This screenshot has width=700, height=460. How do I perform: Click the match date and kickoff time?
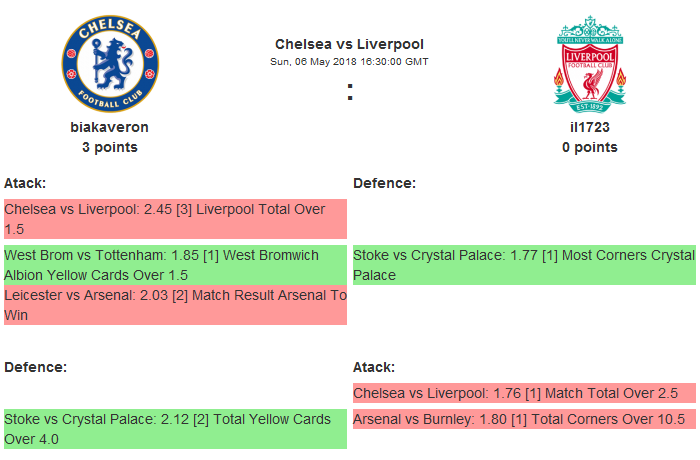[x=349, y=61]
